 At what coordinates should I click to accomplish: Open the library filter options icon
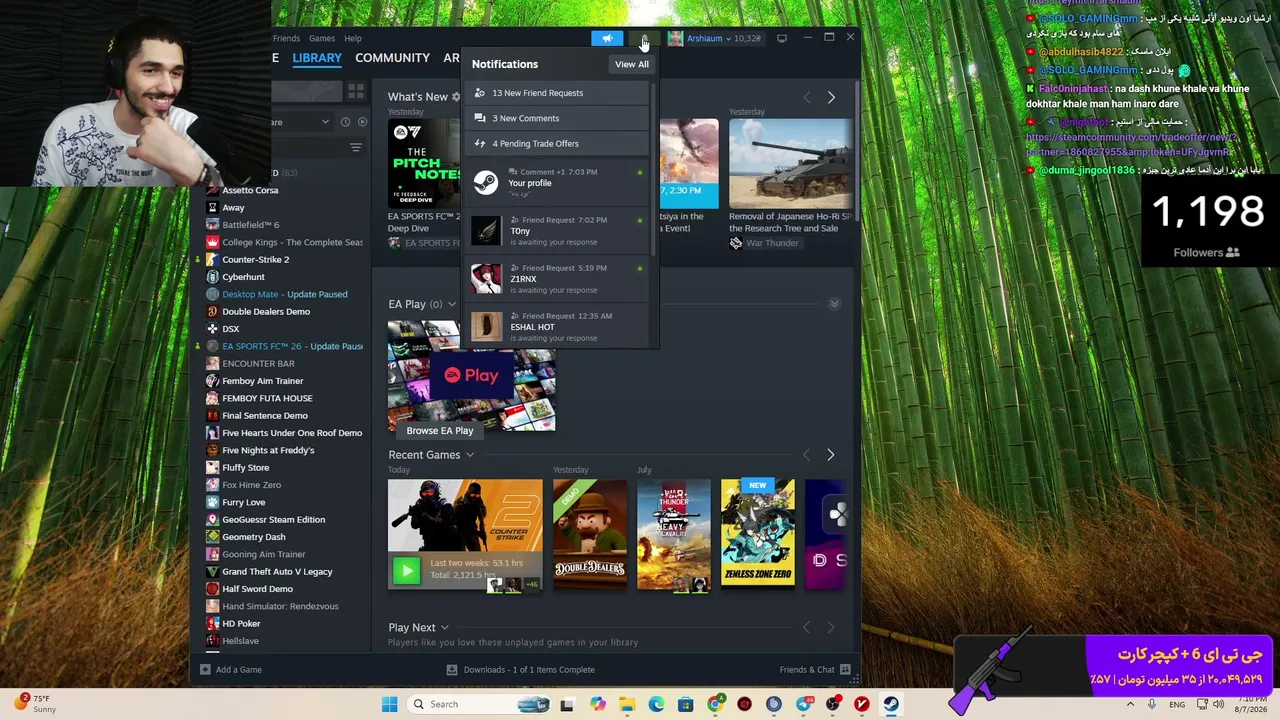(x=356, y=148)
